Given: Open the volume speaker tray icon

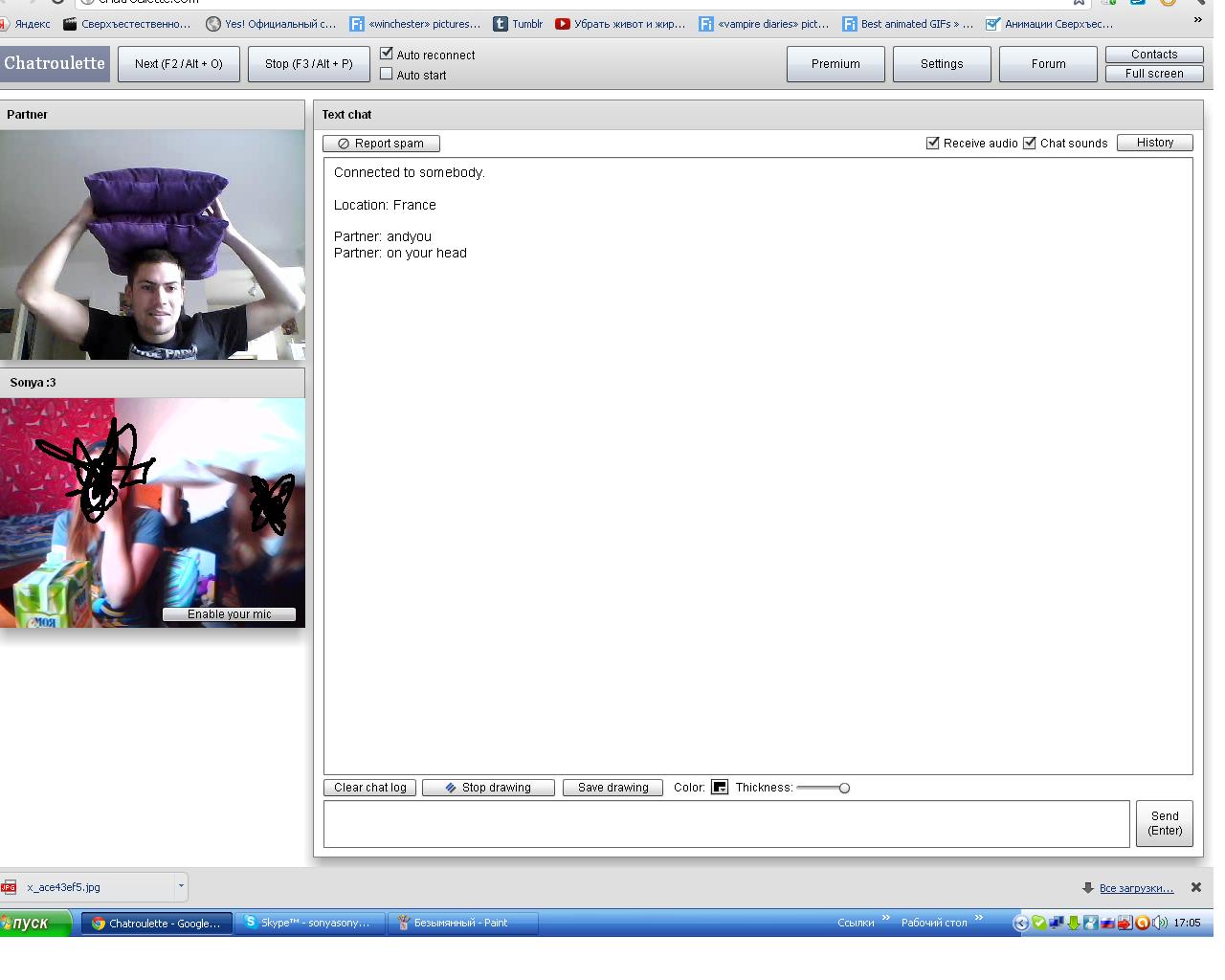Looking at the screenshot, I should (x=1160, y=924).
